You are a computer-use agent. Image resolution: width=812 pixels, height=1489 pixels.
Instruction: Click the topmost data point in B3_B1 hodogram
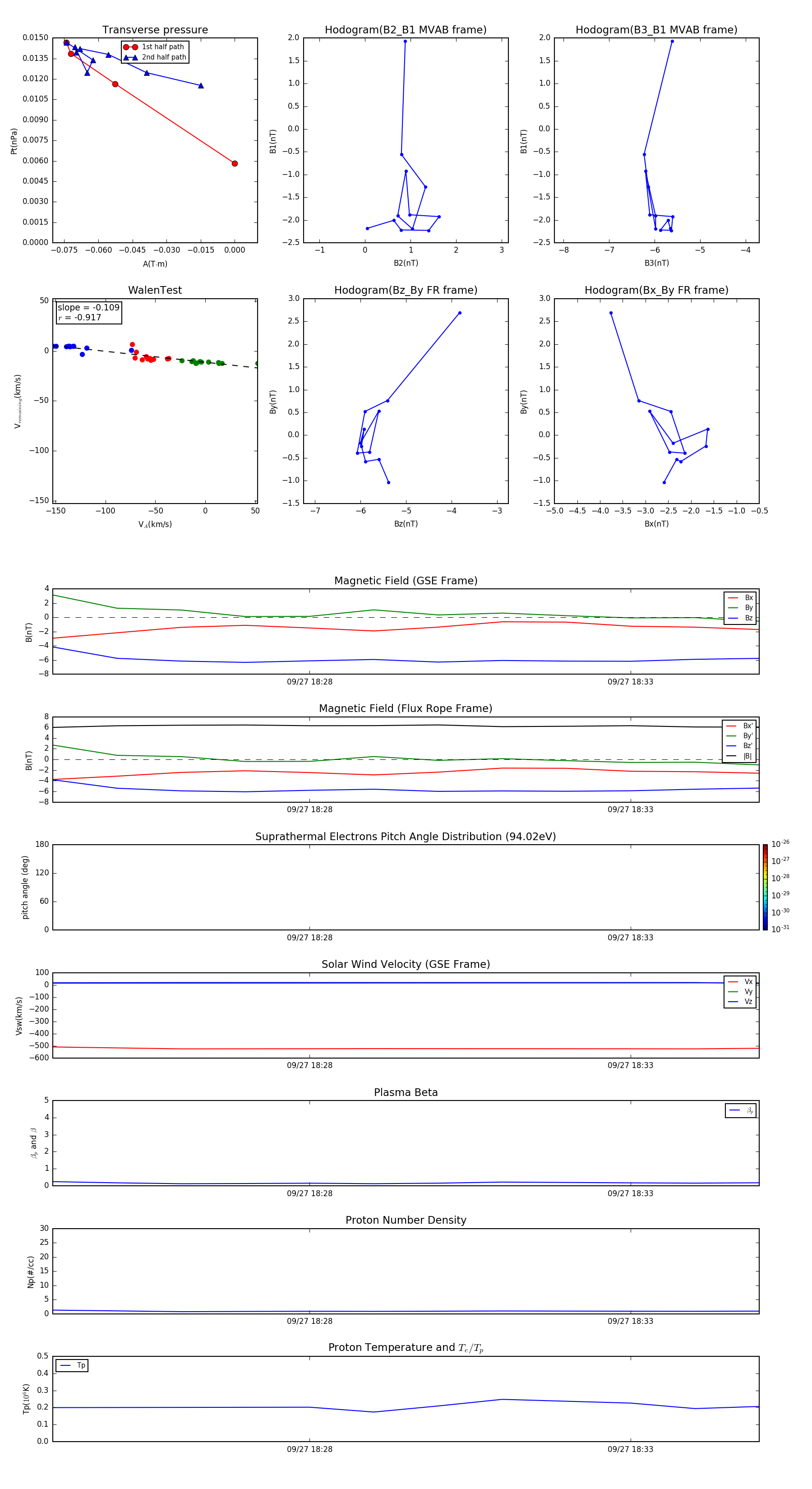(x=672, y=41)
